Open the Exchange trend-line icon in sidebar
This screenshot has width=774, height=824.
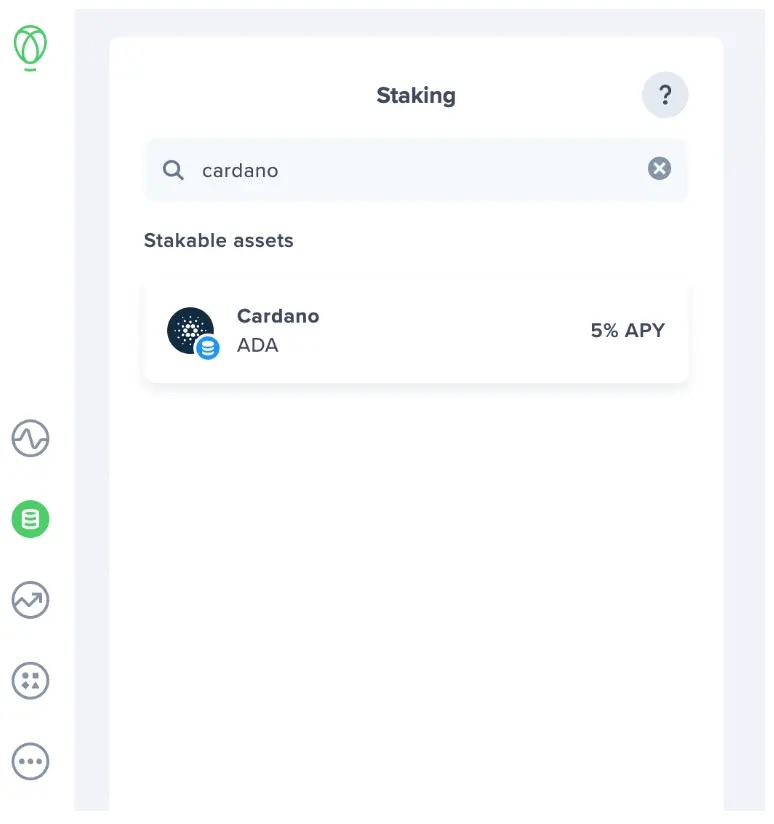click(29, 600)
